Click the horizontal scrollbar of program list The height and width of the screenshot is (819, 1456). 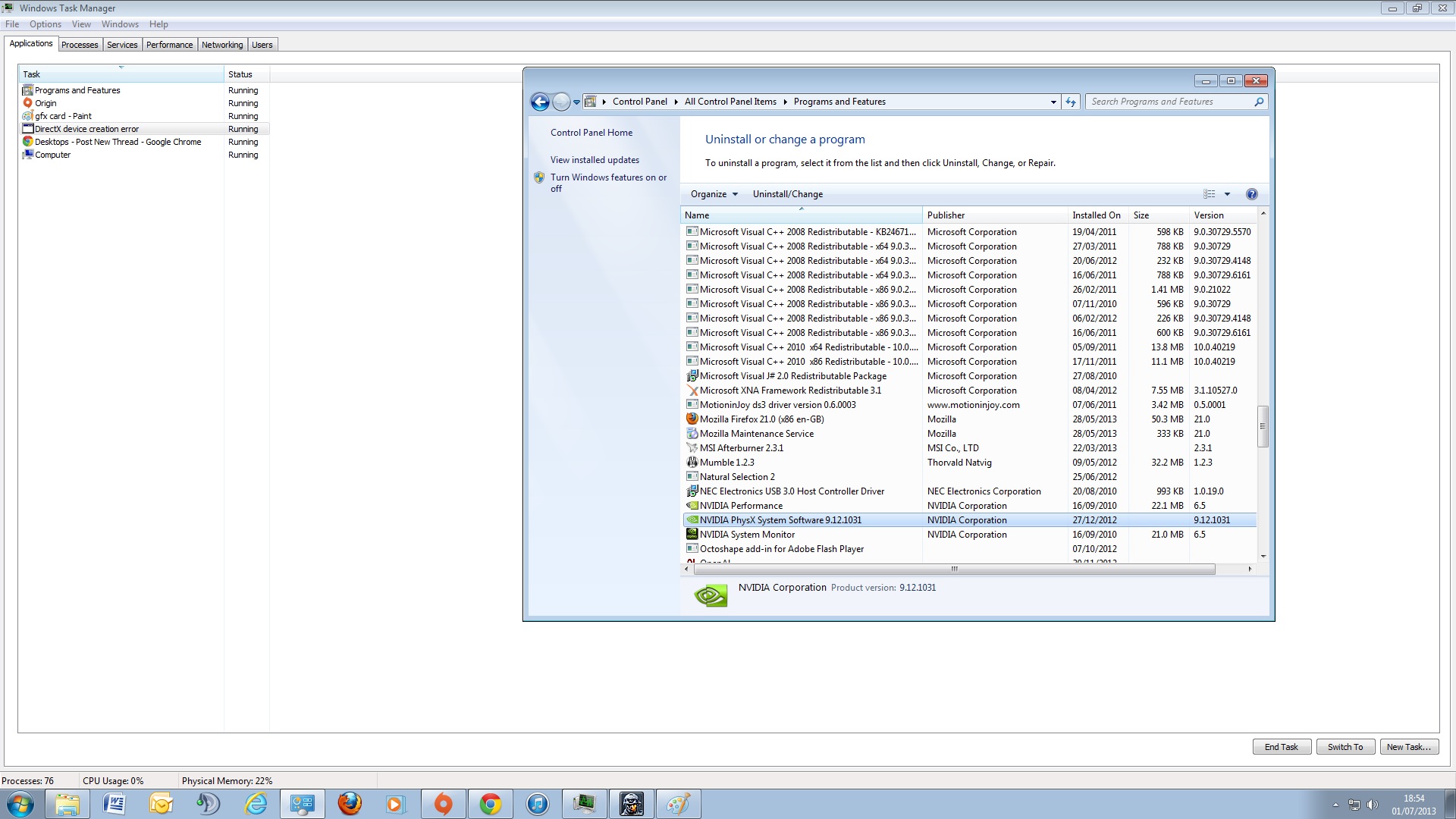coord(954,569)
